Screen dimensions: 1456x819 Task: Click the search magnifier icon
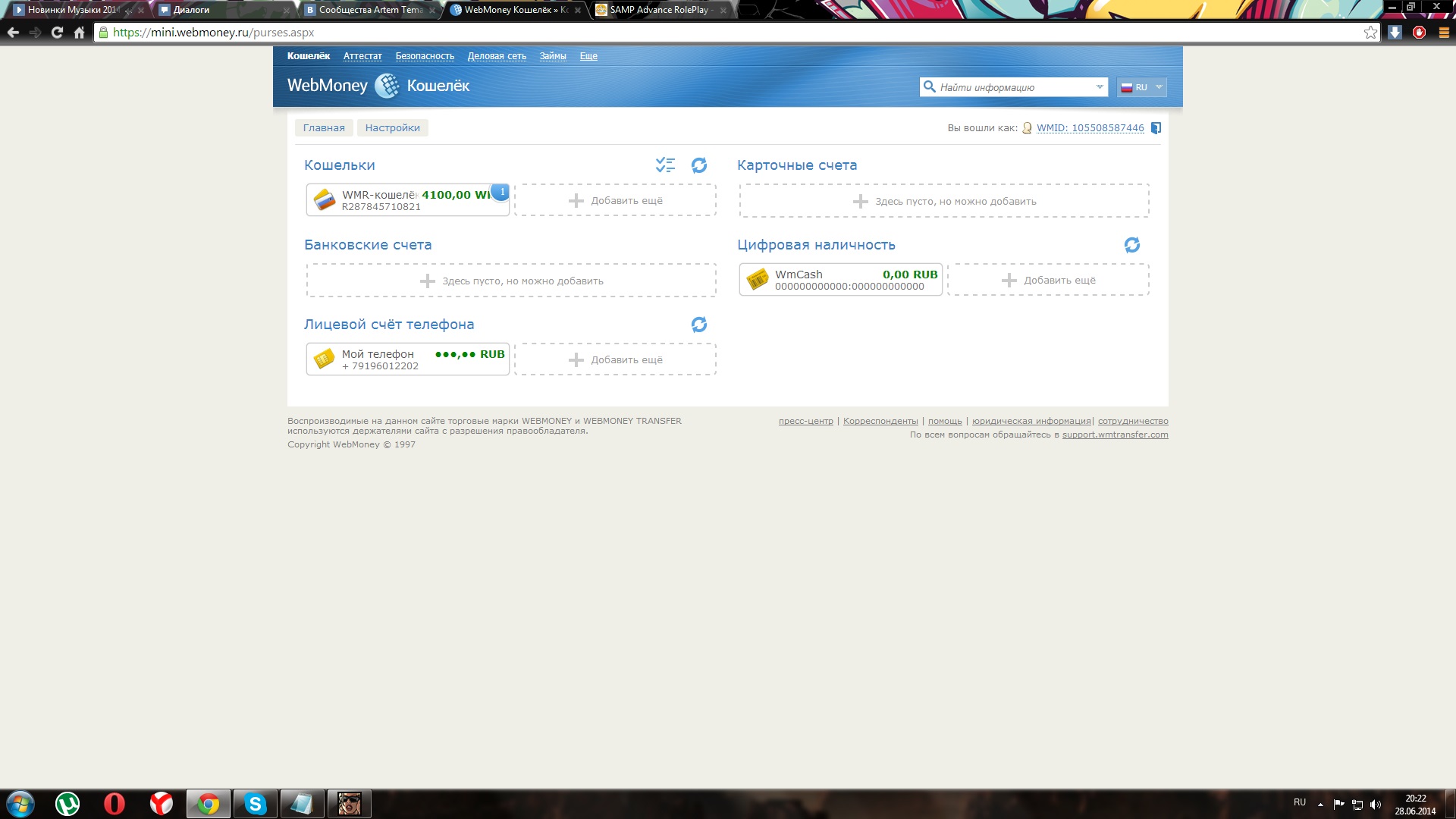point(929,86)
